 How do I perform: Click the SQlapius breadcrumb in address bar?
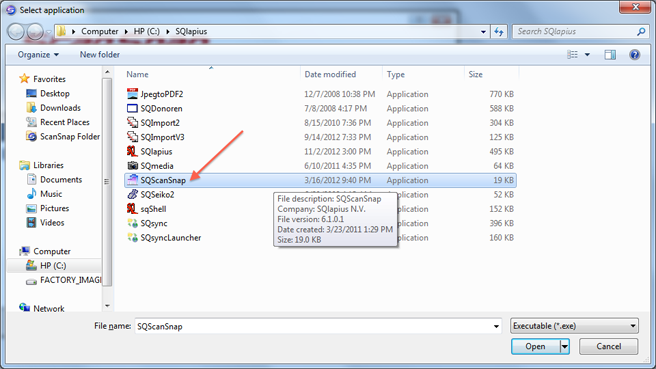pos(191,31)
